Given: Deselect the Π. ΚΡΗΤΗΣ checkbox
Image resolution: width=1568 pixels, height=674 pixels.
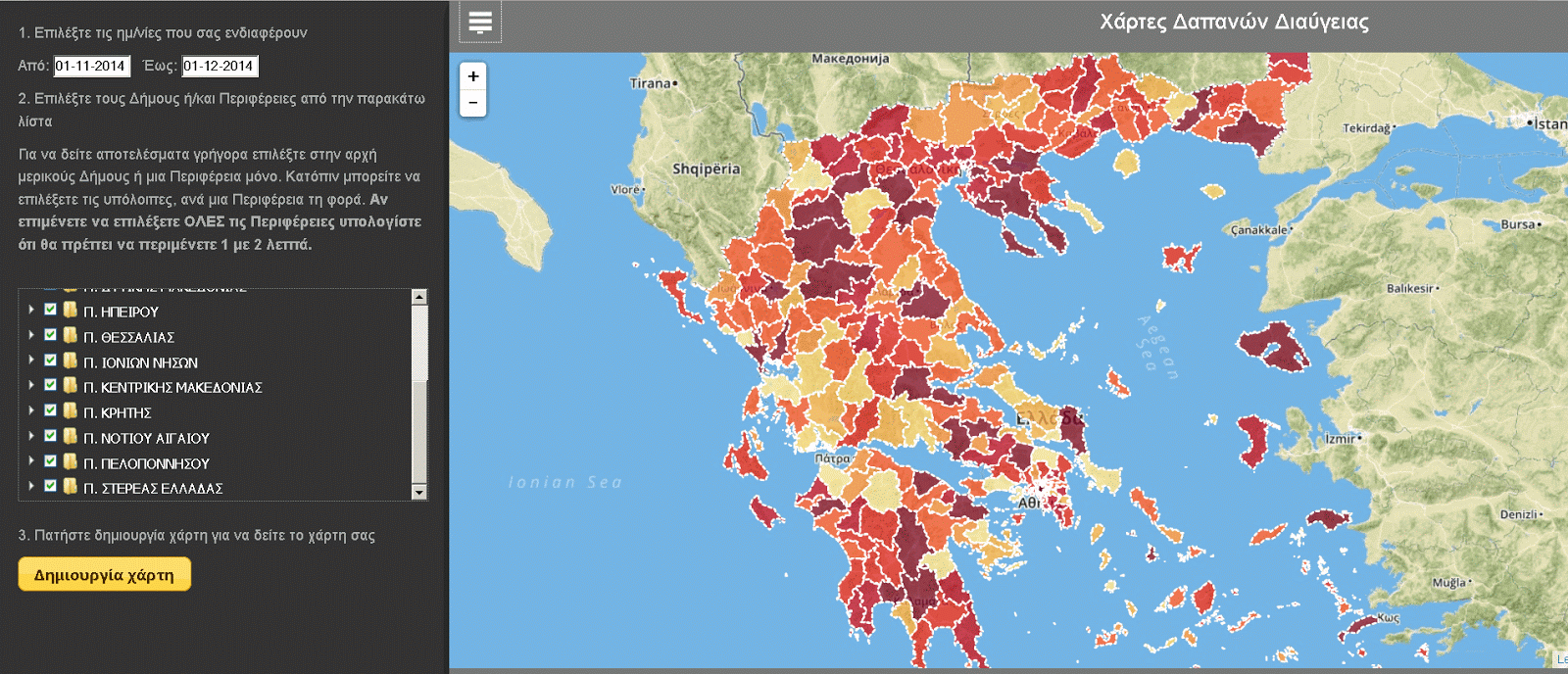Looking at the screenshot, I should [50, 410].
